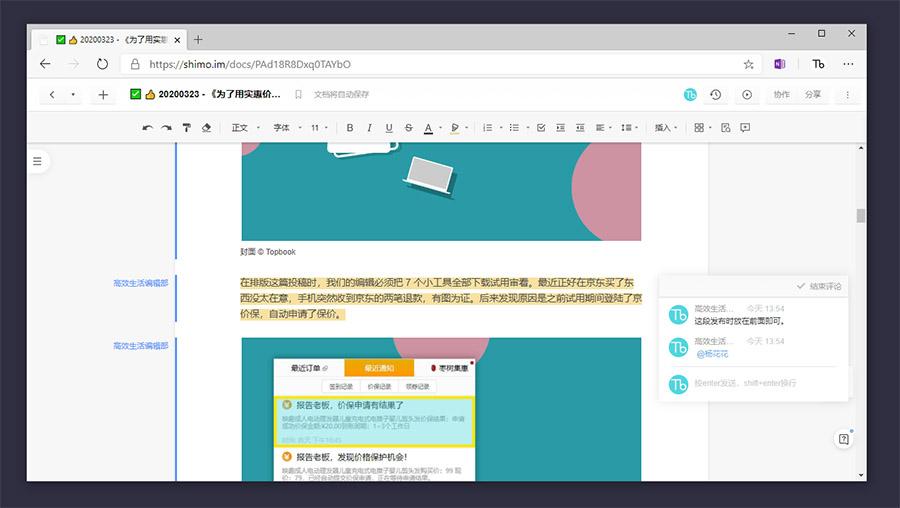
Task: Open the recent documents dropdown arrow
Action: pyautogui.click(x=73, y=95)
